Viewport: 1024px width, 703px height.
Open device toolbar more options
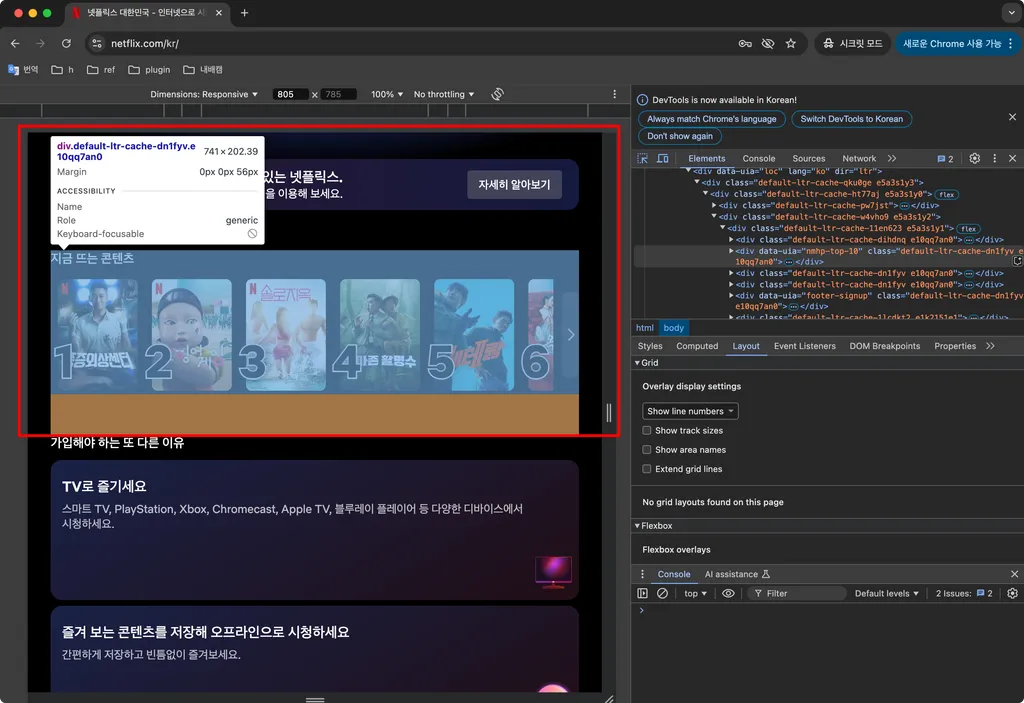coord(615,94)
